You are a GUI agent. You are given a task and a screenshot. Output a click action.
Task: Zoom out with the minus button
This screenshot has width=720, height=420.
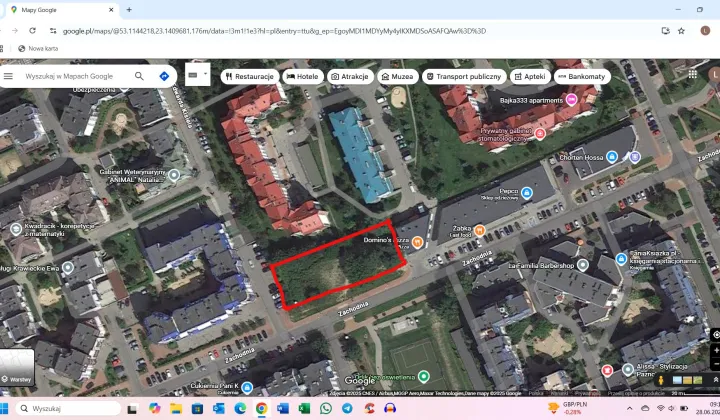pos(716,364)
